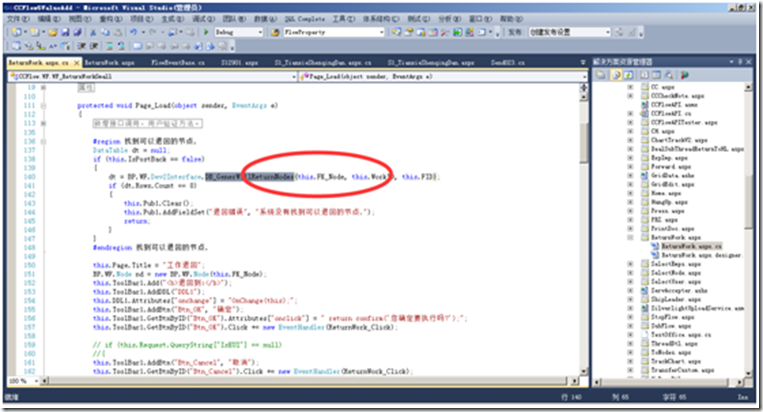The height and width of the screenshot is (412, 763).
Task: Click the Redo arrow icon
Action: tap(153, 32)
